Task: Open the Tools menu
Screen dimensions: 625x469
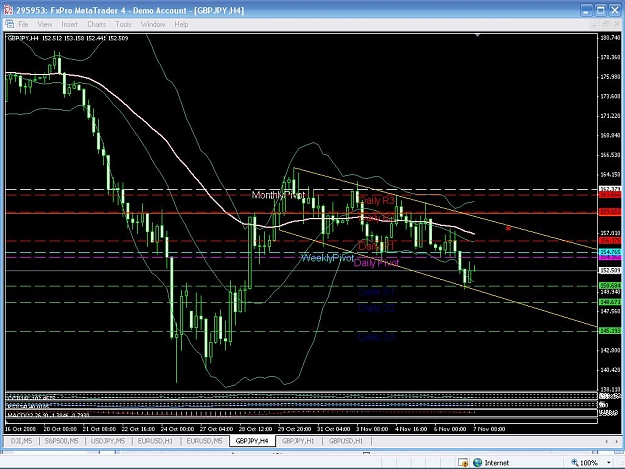Action: [123, 24]
